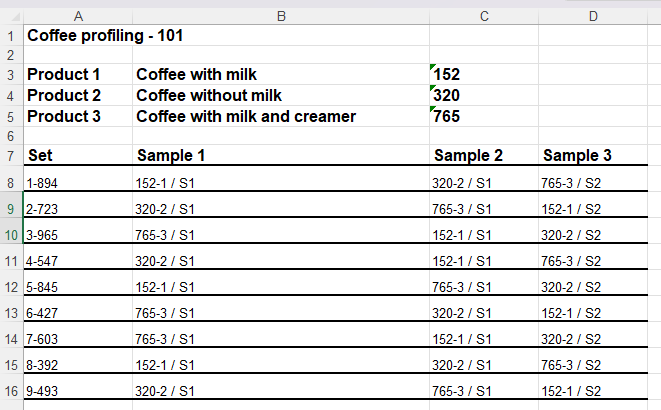The image size is (661, 410).
Task: Select row 1 header
Action: (11, 36)
